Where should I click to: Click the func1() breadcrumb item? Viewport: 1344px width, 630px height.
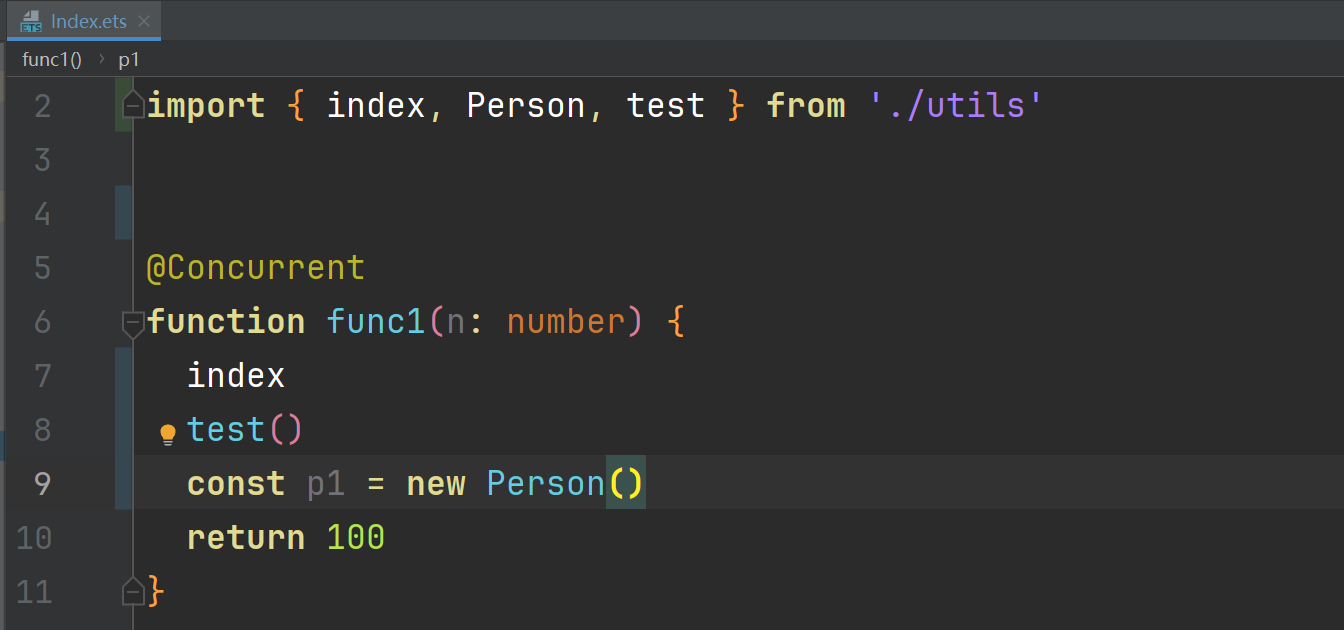(52, 60)
